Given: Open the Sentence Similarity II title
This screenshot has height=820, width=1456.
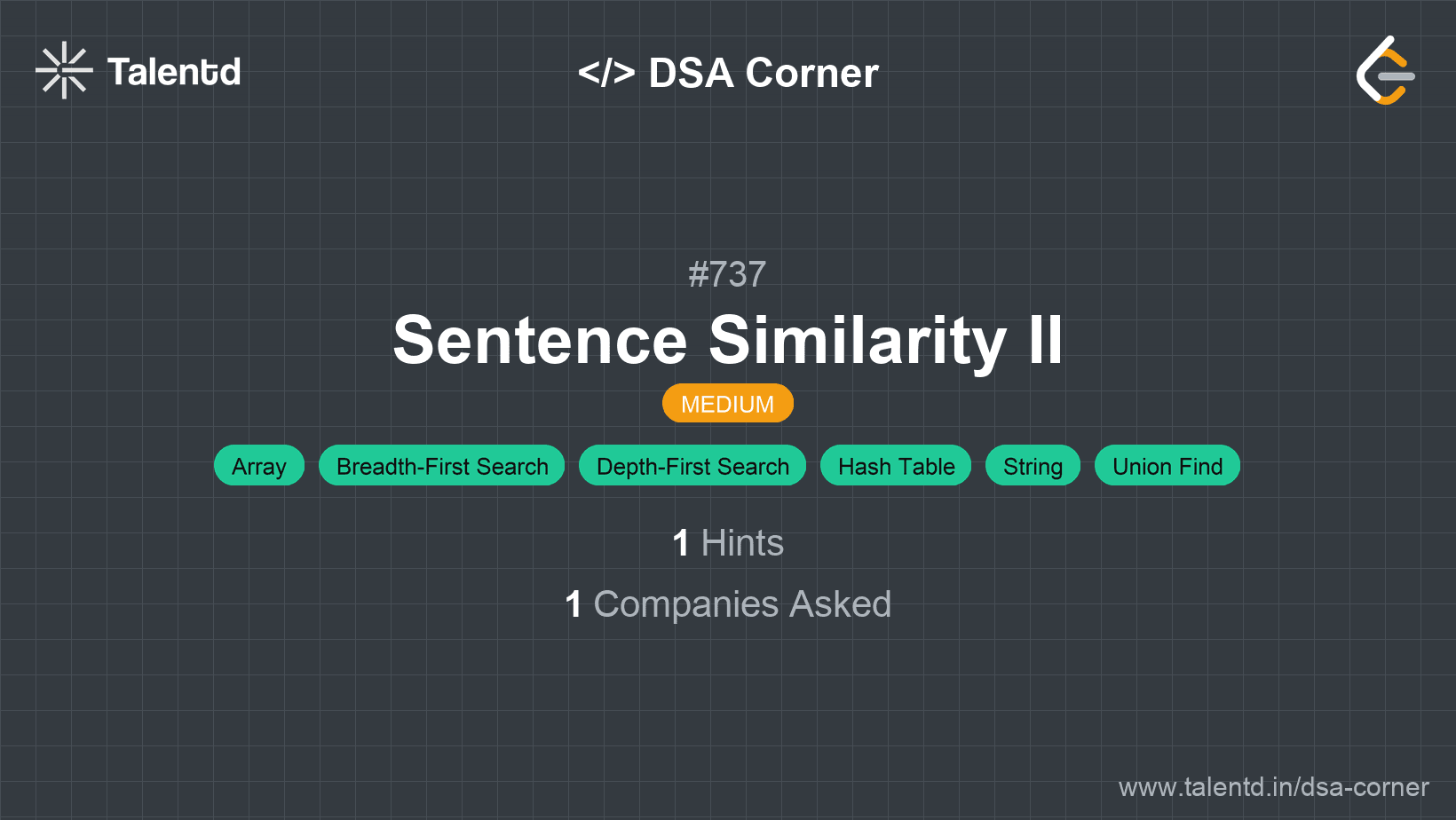Looking at the screenshot, I should (727, 340).
